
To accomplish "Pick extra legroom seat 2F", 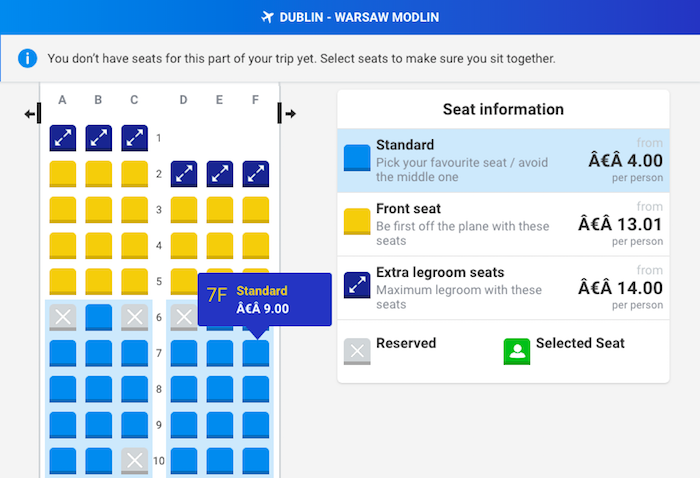I will (256, 174).
